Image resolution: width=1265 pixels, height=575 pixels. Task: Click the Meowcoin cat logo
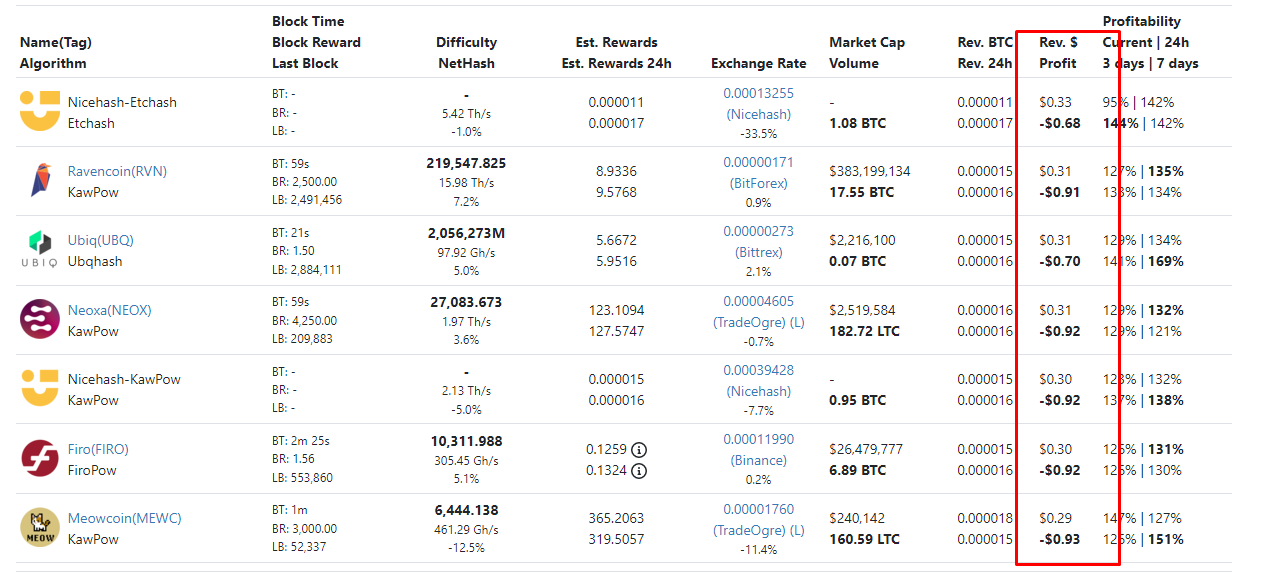40,527
